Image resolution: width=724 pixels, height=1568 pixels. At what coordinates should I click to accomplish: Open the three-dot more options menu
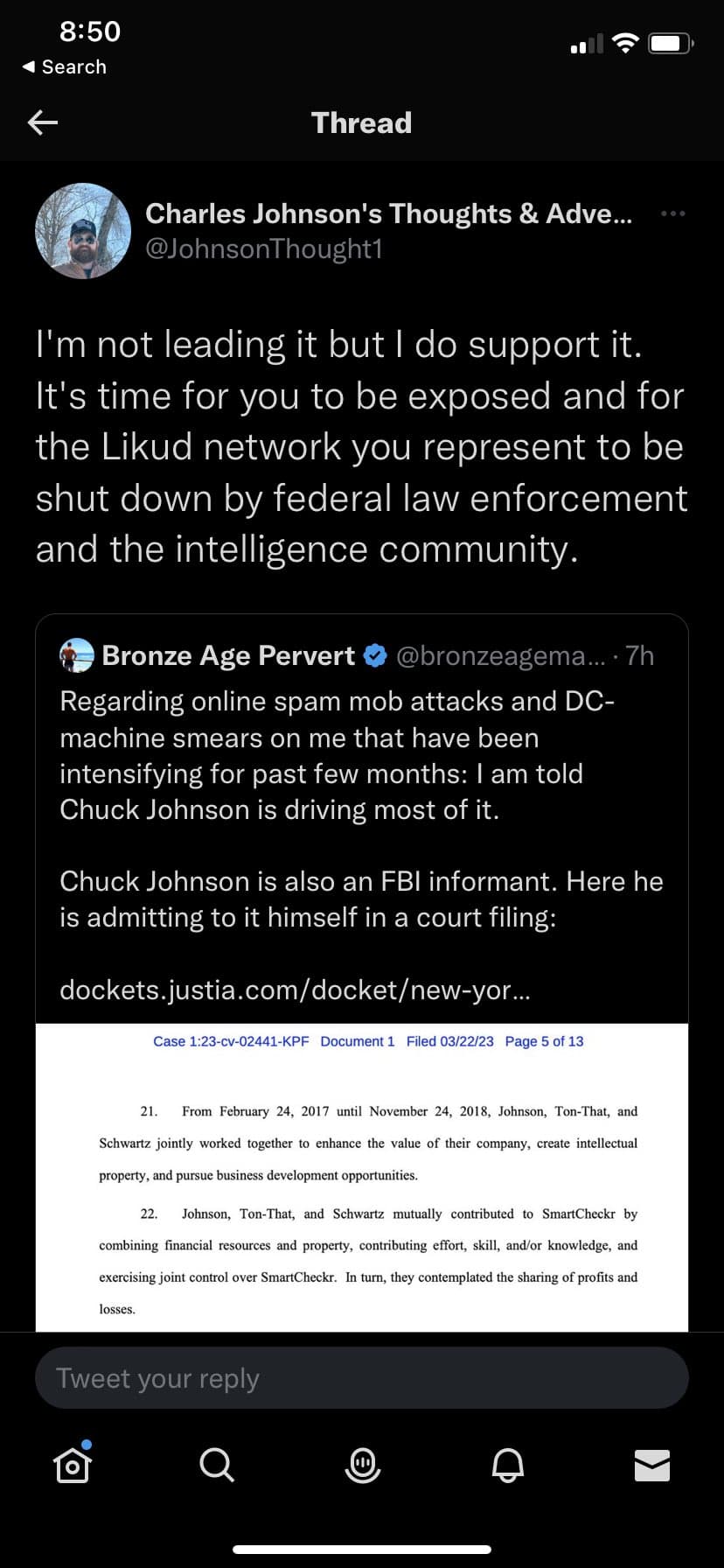click(672, 213)
